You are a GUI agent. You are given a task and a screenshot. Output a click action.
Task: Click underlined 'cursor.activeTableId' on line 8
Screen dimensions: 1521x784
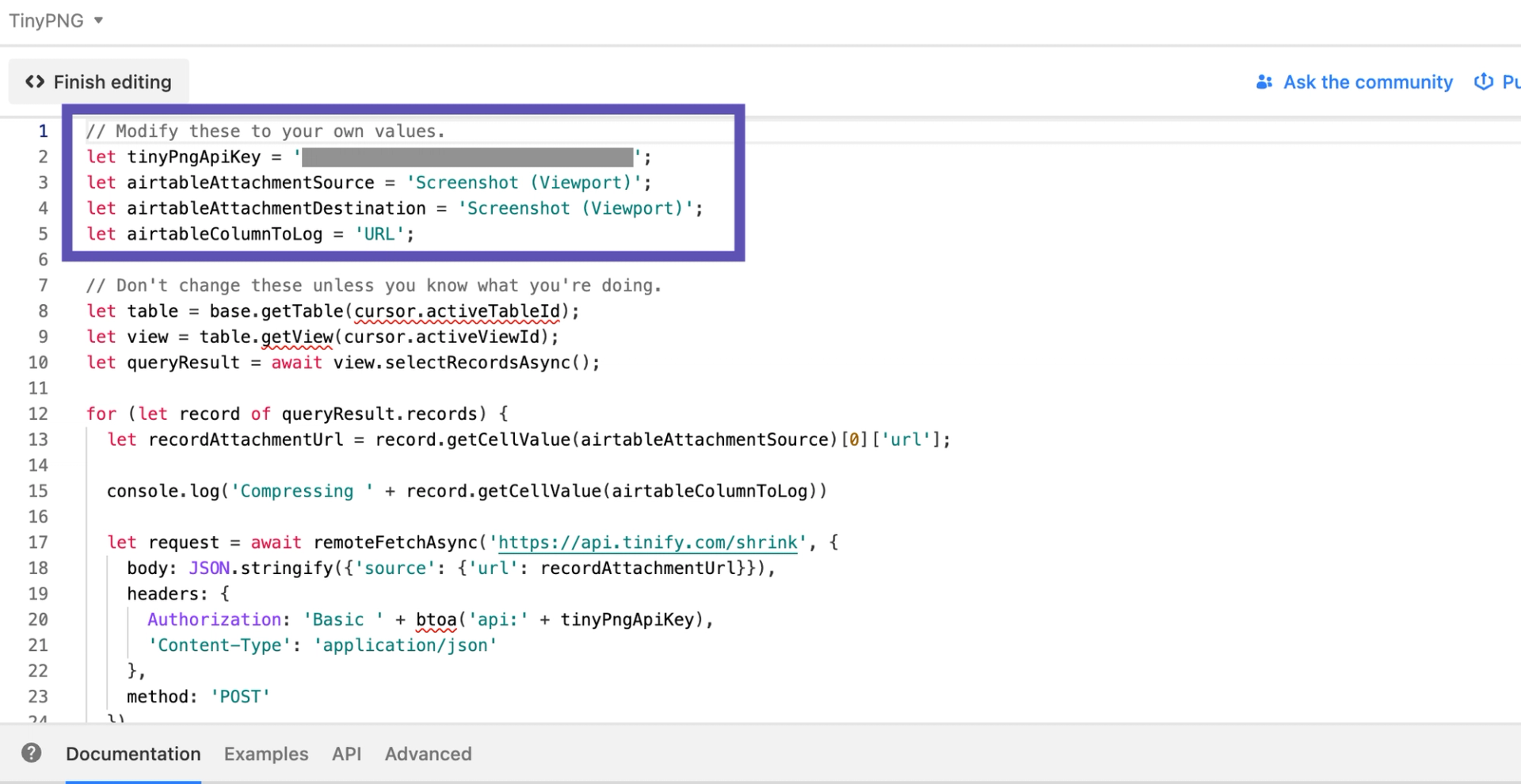(x=457, y=311)
